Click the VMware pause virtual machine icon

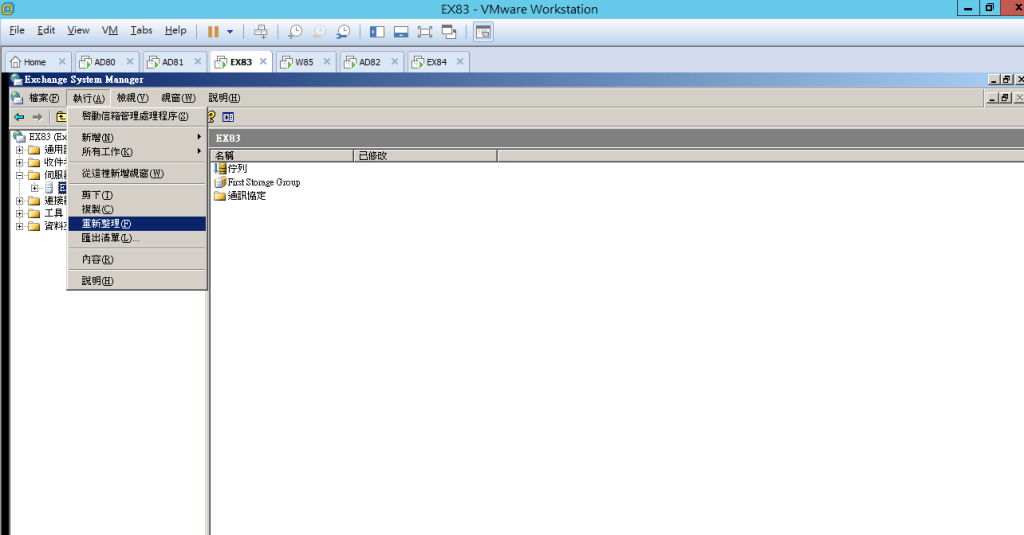coord(213,31)
